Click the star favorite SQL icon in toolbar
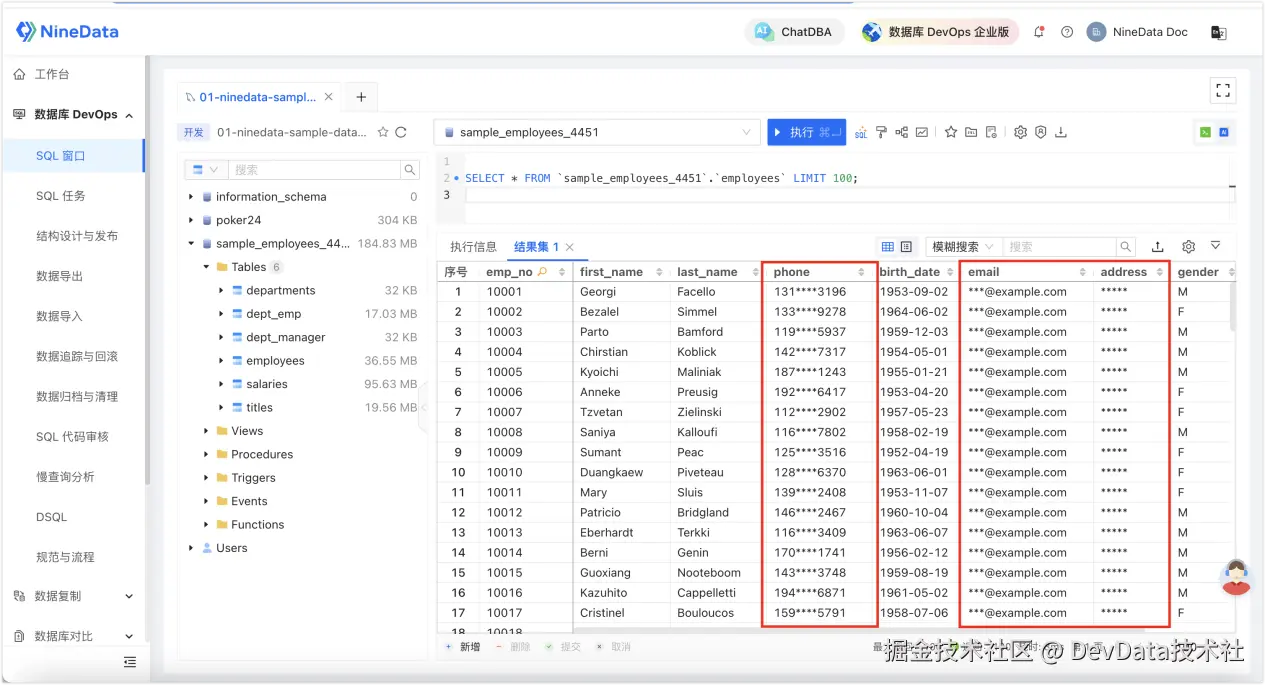Viewport: 1265px width, 685px height. 951,132
